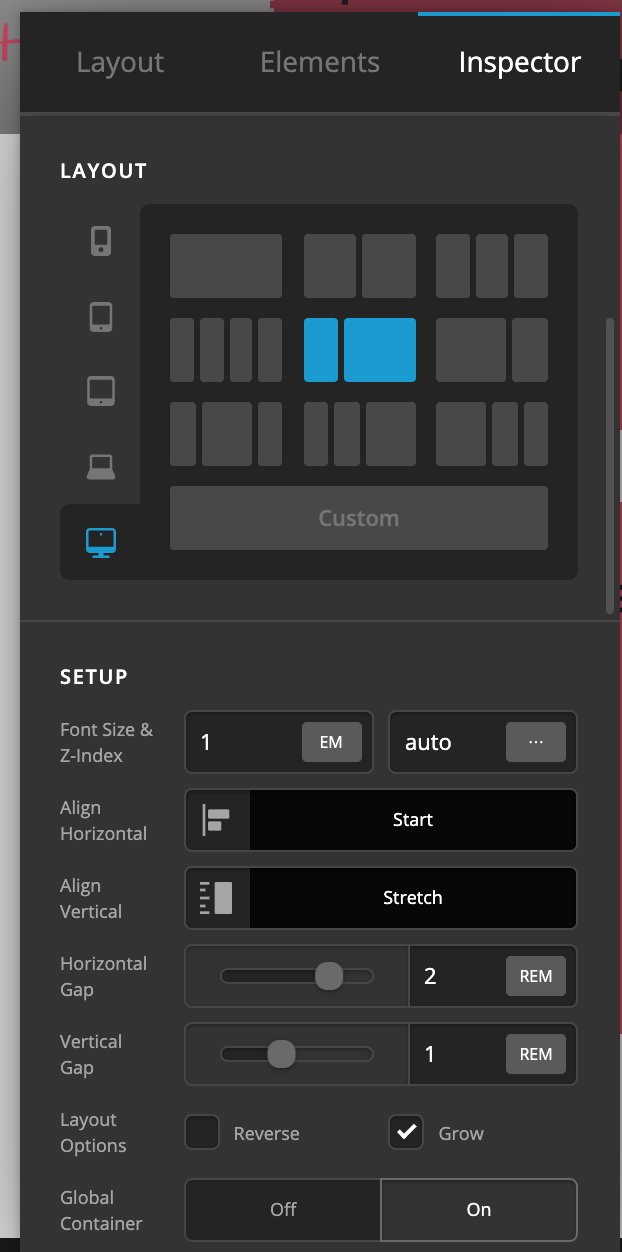This screenshot has width=622, height=1252.
Task: Click the Custom layout button
Action: [358, 518]
